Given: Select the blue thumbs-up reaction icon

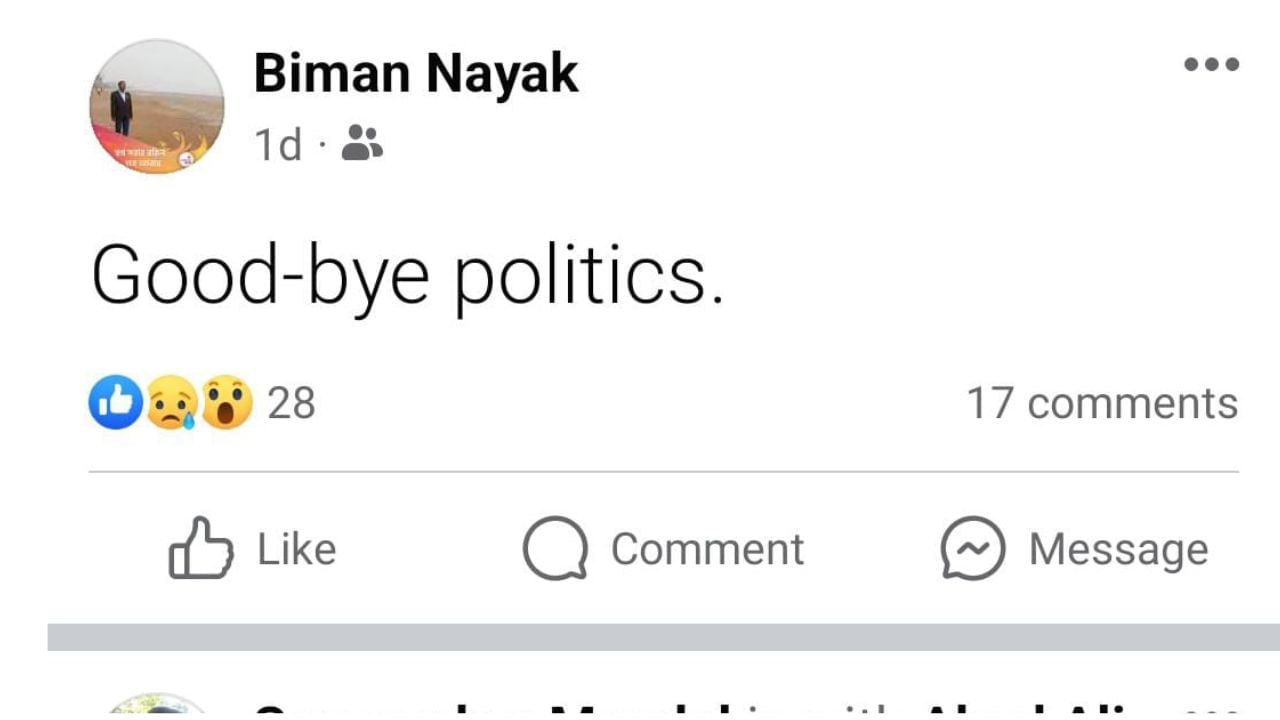Looking at the screenshot, I should pos(113,402).
